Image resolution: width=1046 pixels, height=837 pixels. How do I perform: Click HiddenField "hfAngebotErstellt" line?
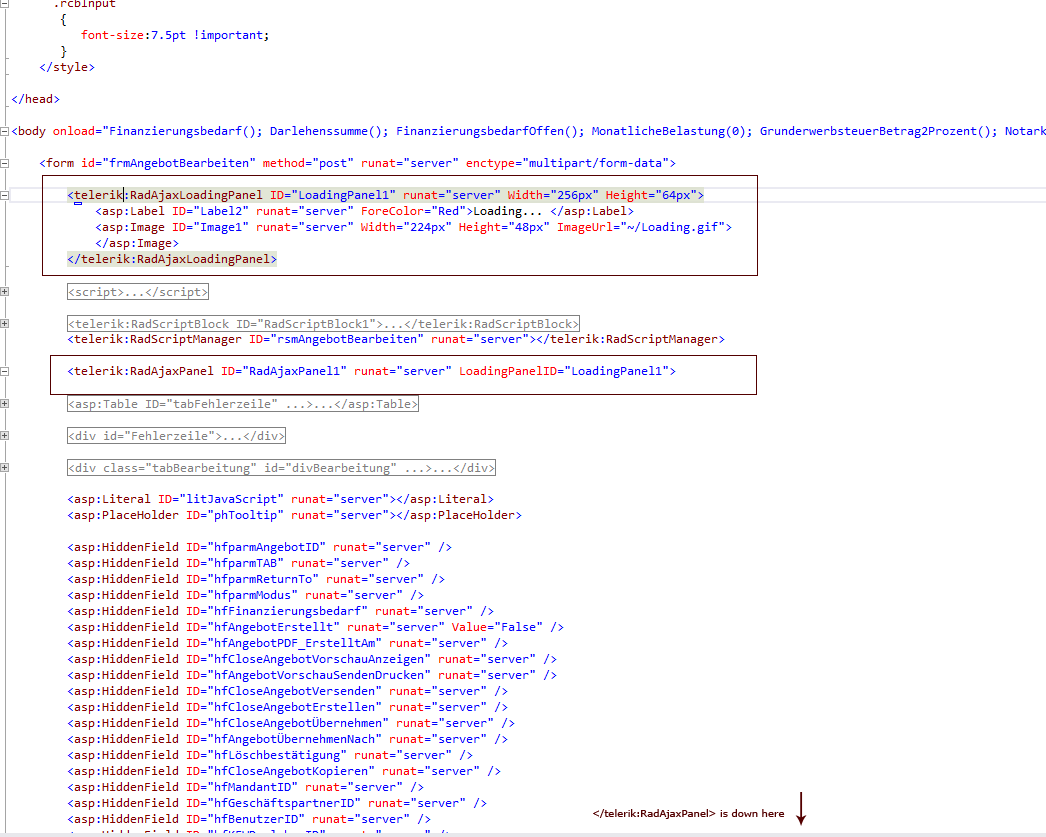(316, 628)
